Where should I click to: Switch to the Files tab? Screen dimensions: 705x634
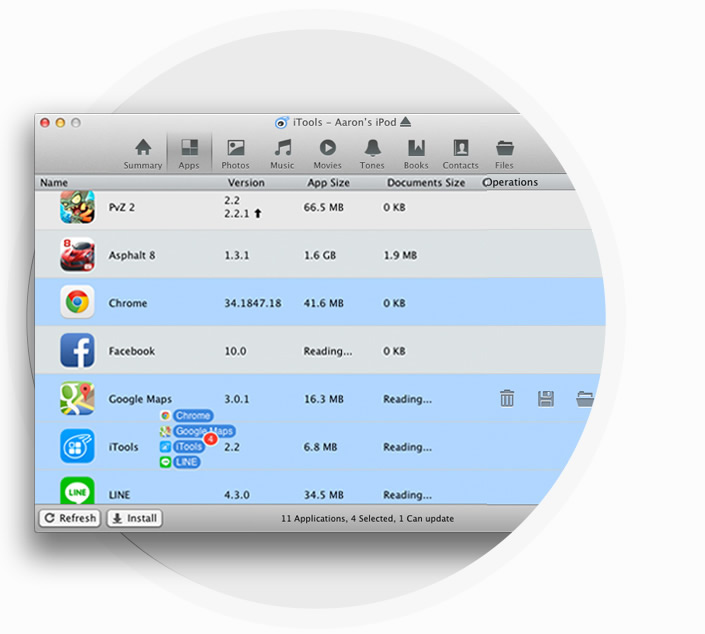click(x=504, y=153)
